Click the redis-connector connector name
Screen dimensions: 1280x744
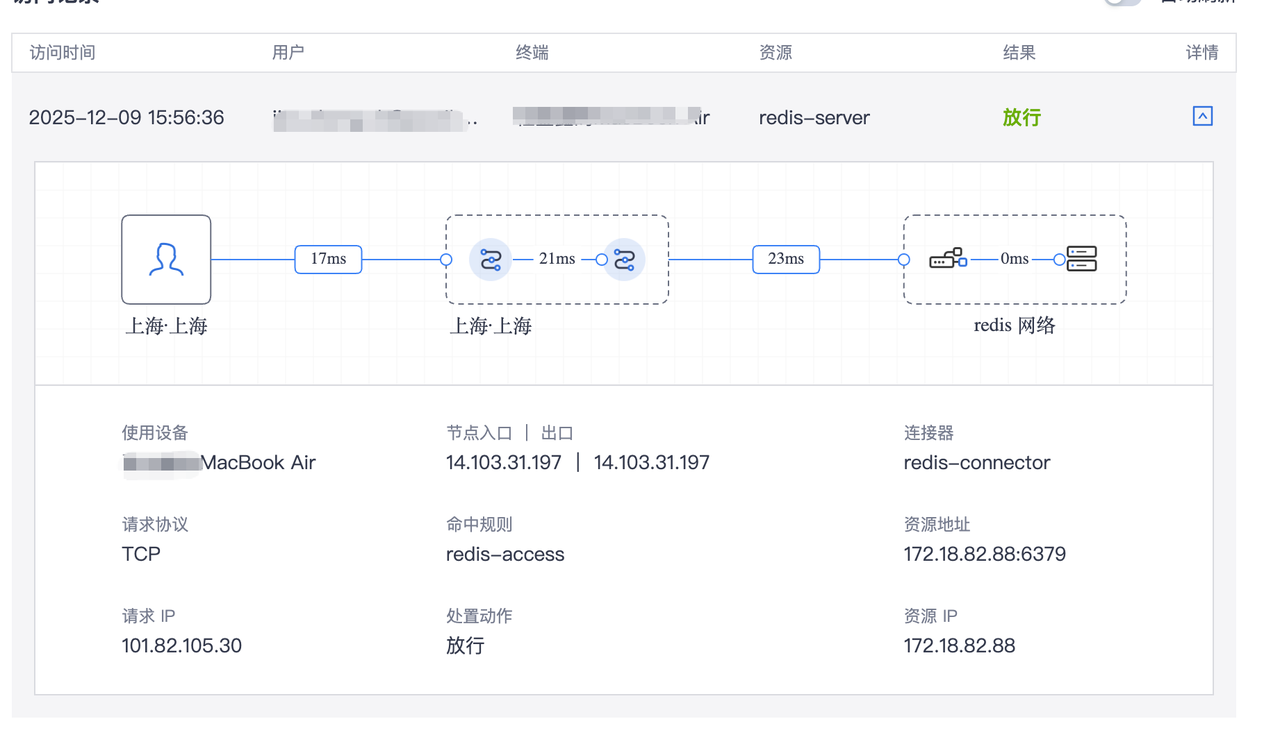[976, 463]
